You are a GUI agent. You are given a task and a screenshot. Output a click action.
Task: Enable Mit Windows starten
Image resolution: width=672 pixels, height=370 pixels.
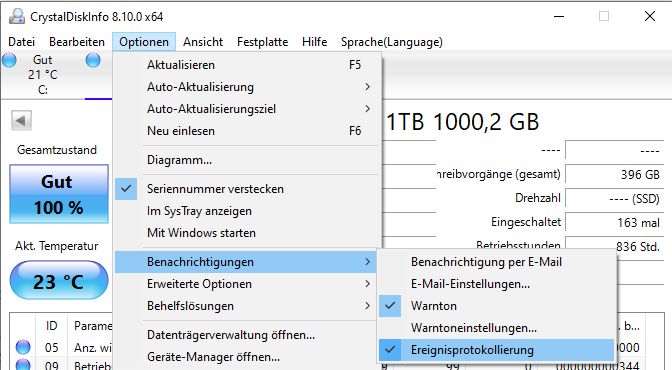tap(248, 233)
